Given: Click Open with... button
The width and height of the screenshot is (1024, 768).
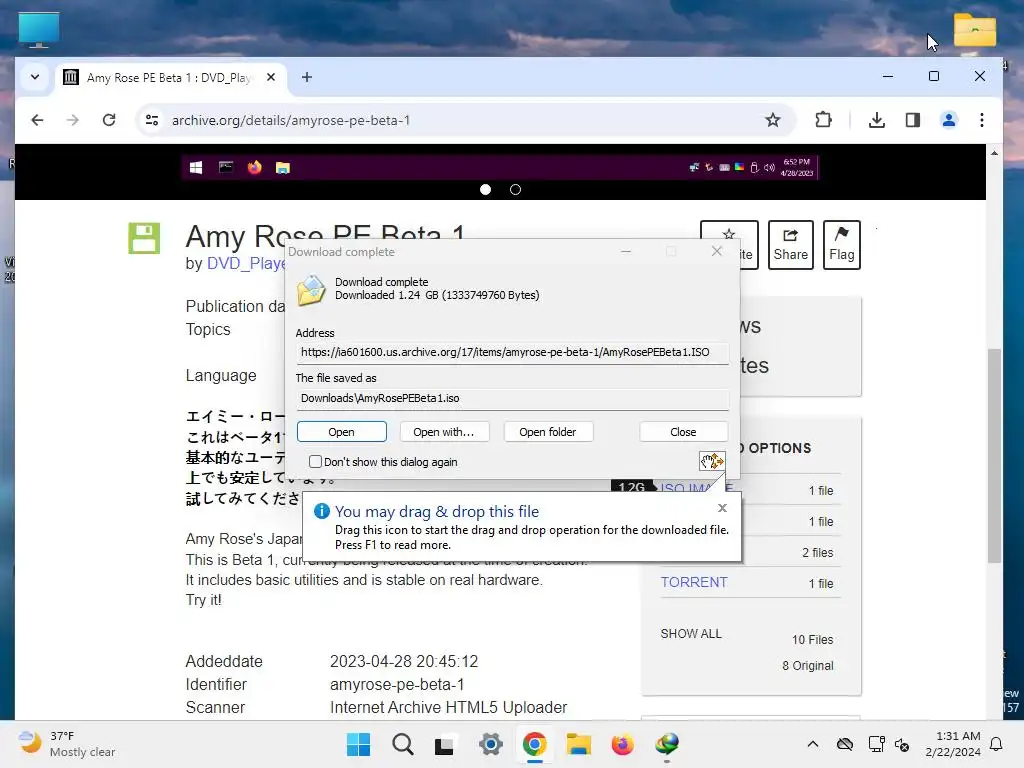Looking at the screenshot, I should [x=443, y=432].
